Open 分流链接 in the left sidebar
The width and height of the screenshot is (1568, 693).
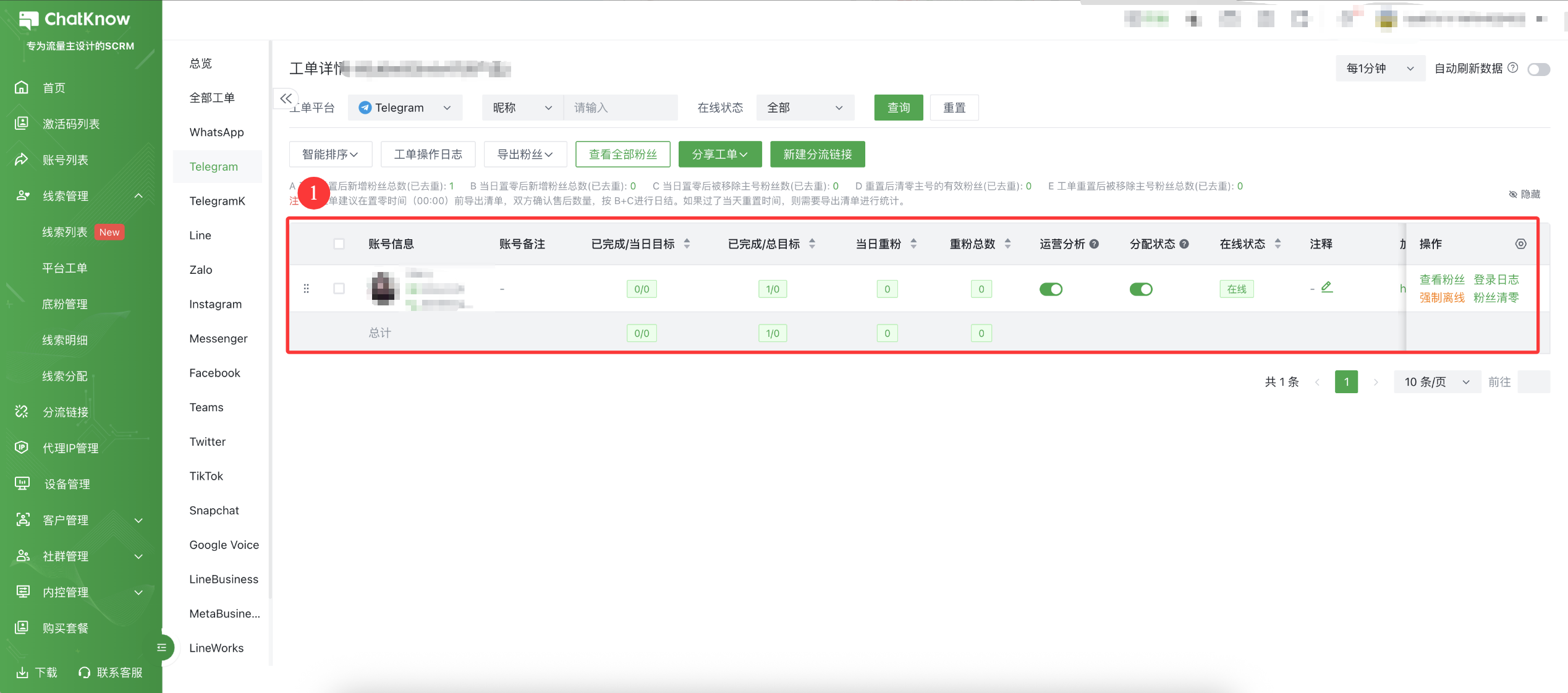[65, 412]
